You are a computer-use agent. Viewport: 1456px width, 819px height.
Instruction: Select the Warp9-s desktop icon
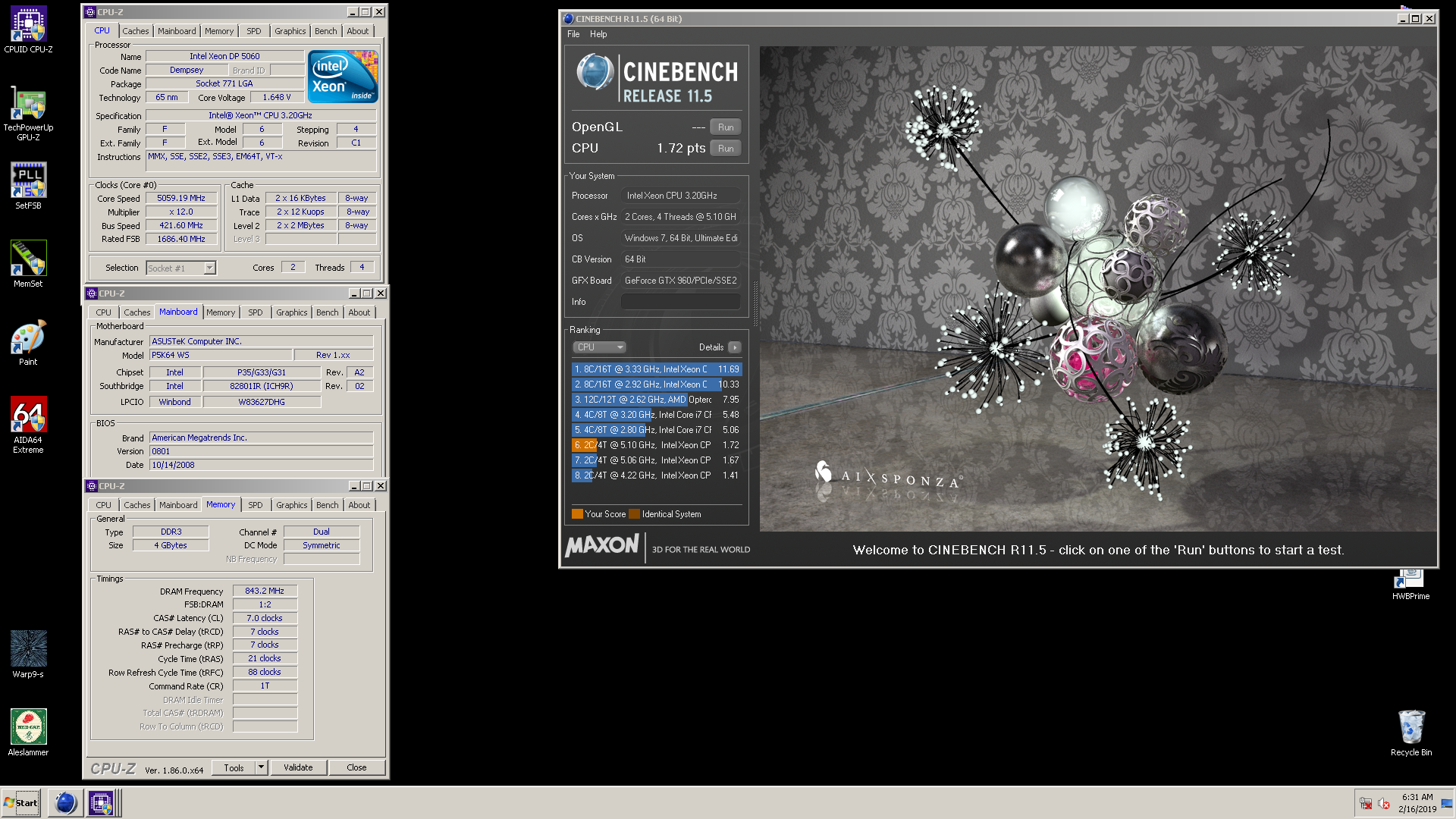pos(28,654)
